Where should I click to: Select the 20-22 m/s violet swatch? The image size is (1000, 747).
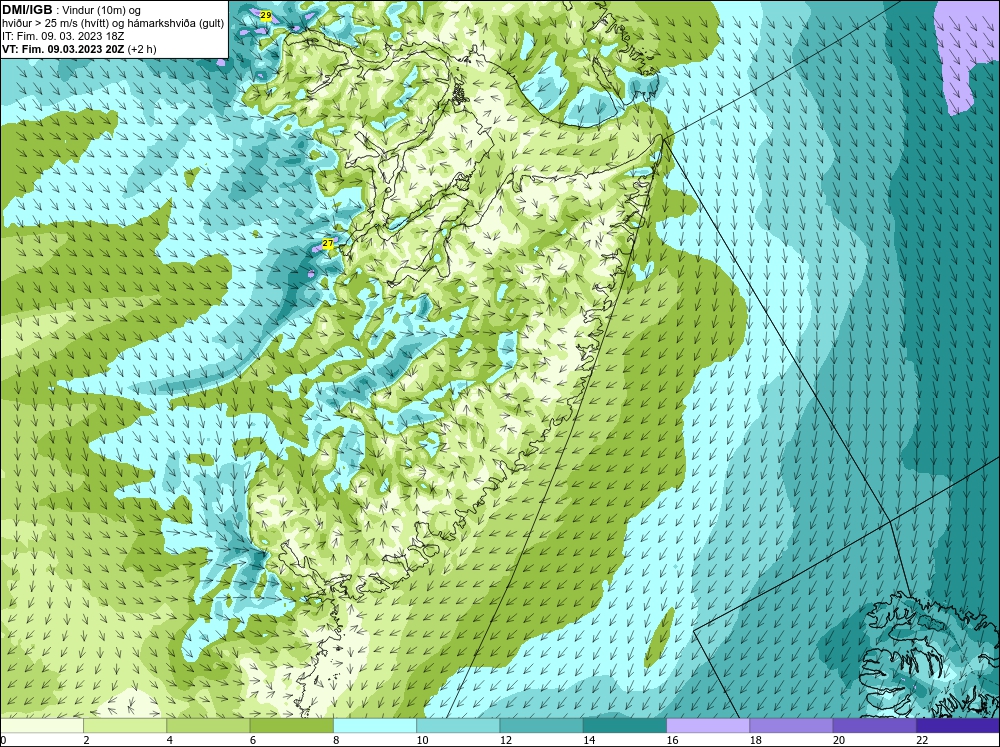click(874, 726)
